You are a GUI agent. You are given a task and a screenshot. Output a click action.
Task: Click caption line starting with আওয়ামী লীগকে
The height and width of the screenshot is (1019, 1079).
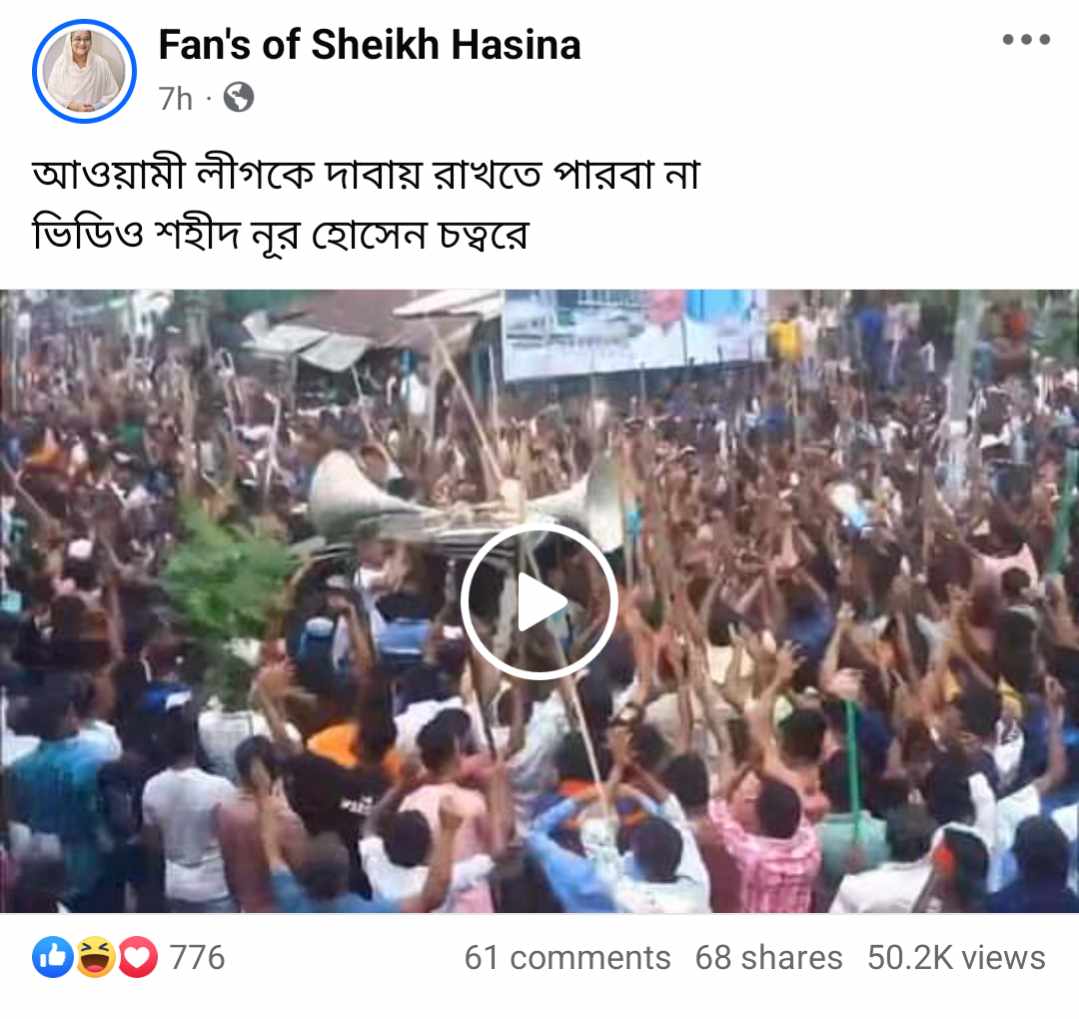coord(366,174)
